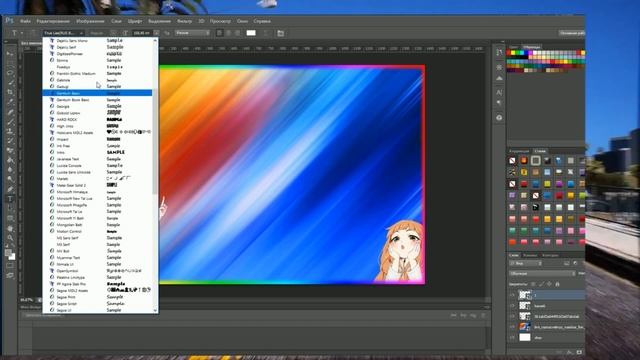Select the Eyedropper tool

10,102
